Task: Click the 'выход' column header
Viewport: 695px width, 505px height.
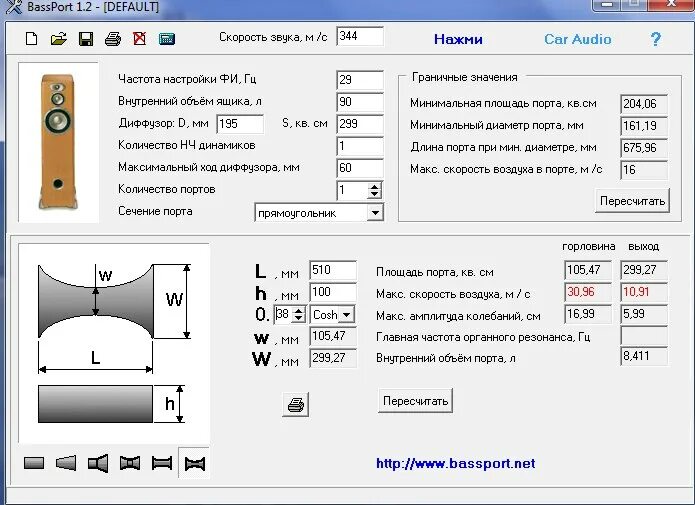Action: click(x=644, y=247)
